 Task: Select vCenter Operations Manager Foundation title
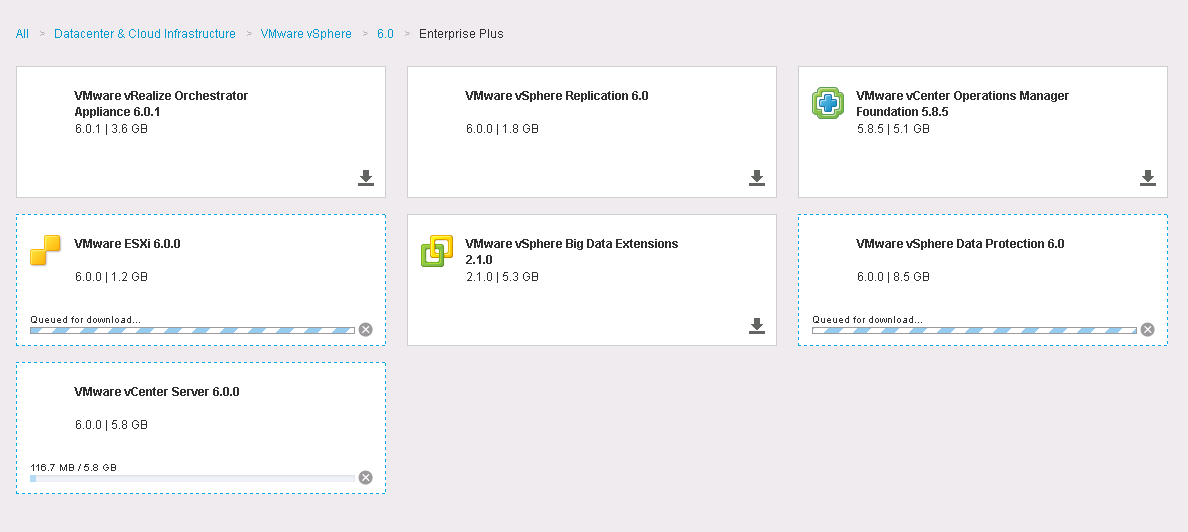(x=962, y=104)
